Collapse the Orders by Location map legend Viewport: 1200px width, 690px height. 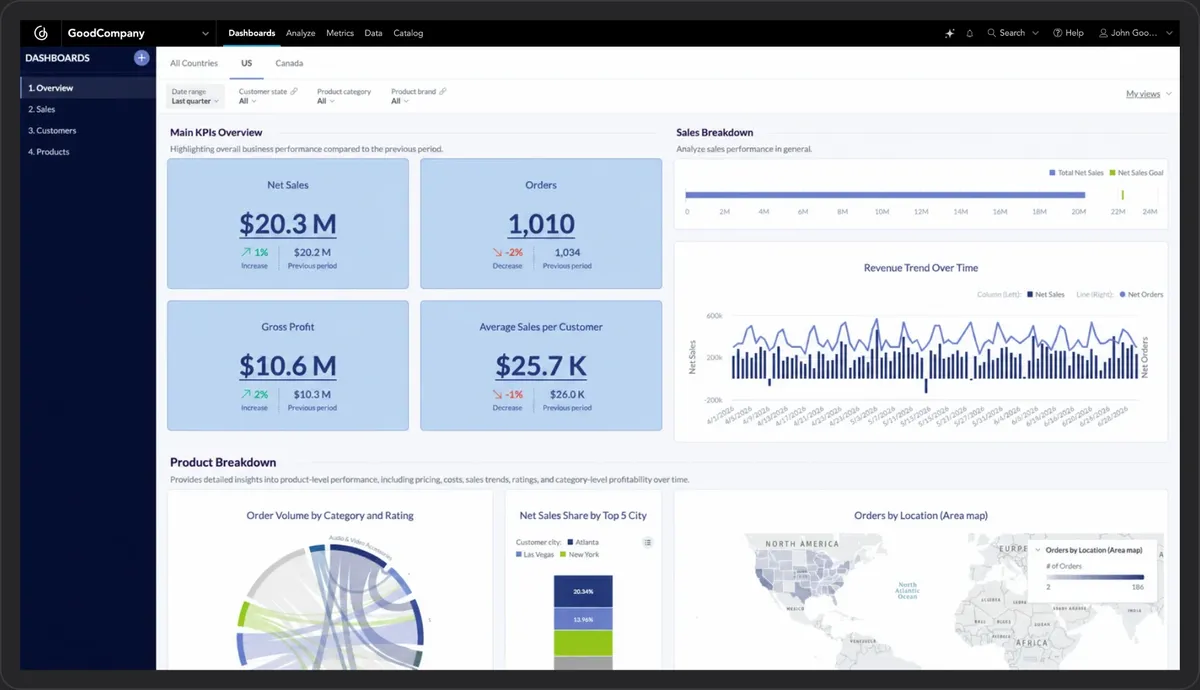pyautogui.click(x=1038, y=550)
